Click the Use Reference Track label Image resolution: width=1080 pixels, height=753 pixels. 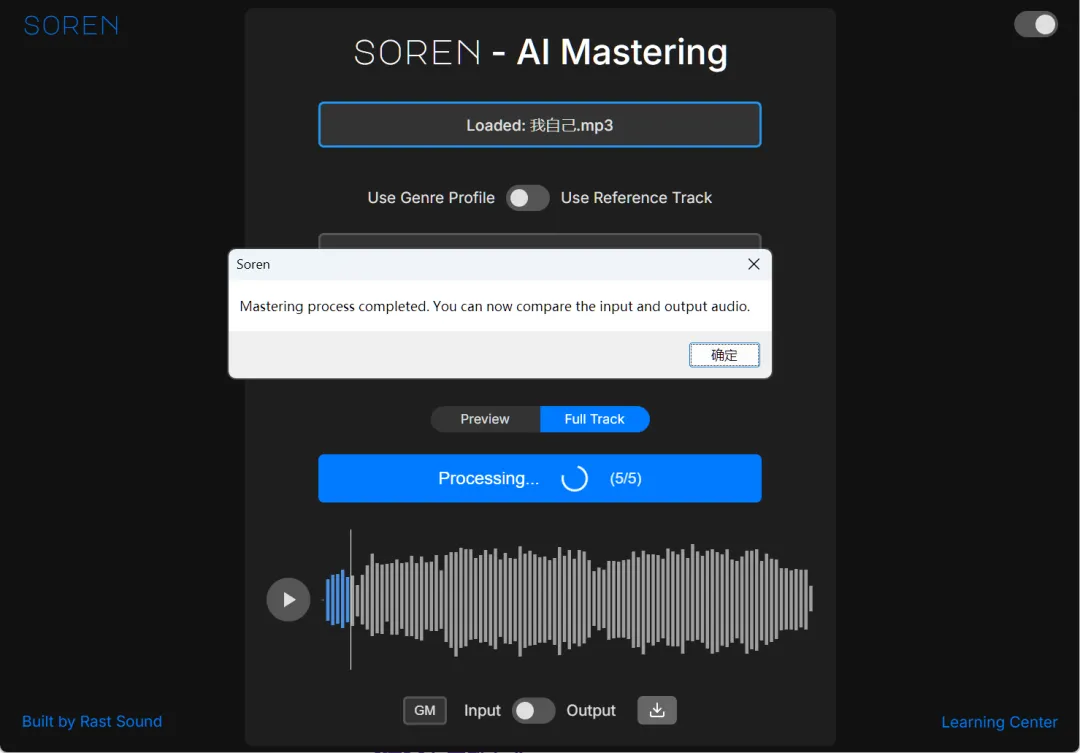(636, 198)
